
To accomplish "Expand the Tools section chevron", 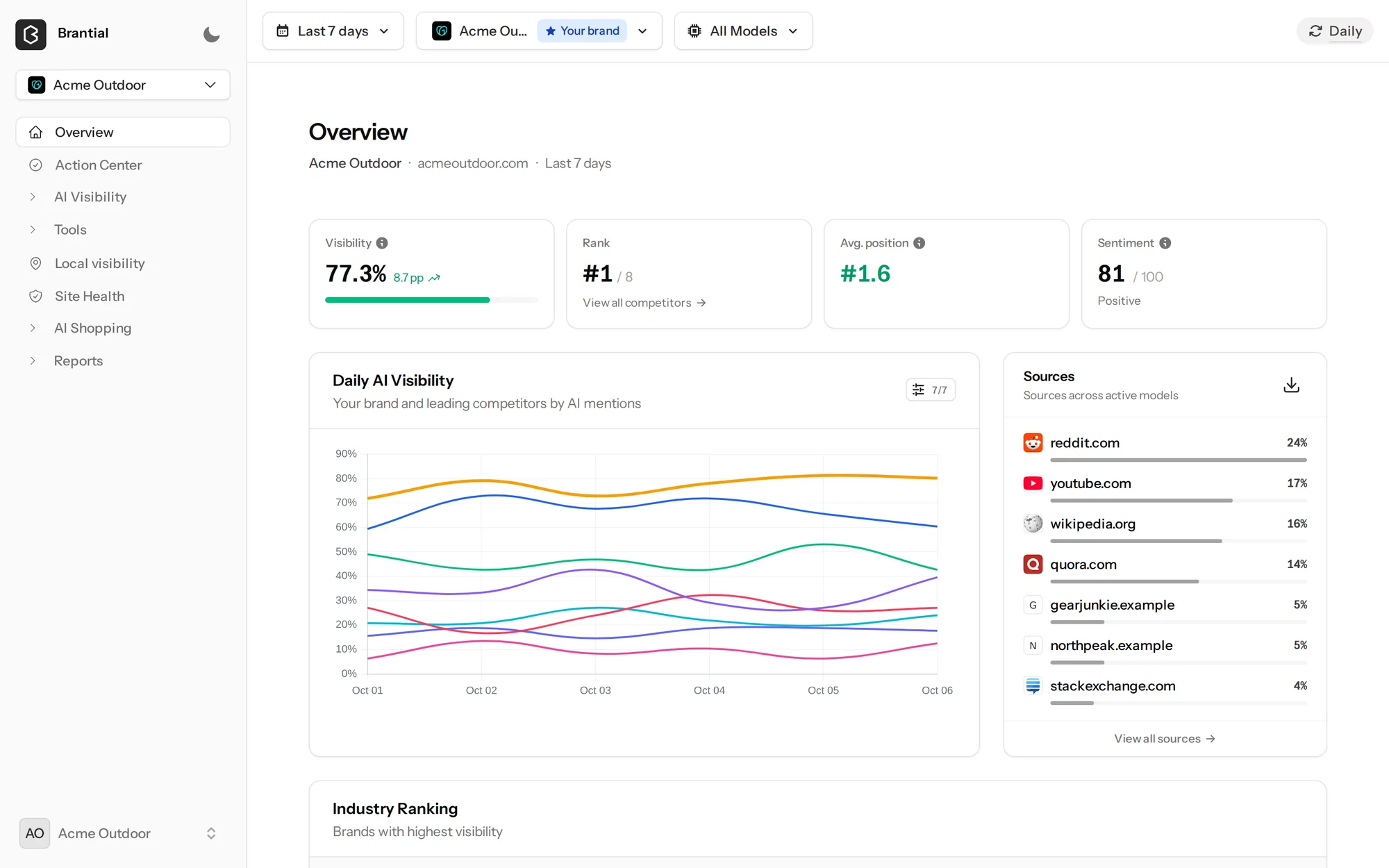I will point(33,230).
